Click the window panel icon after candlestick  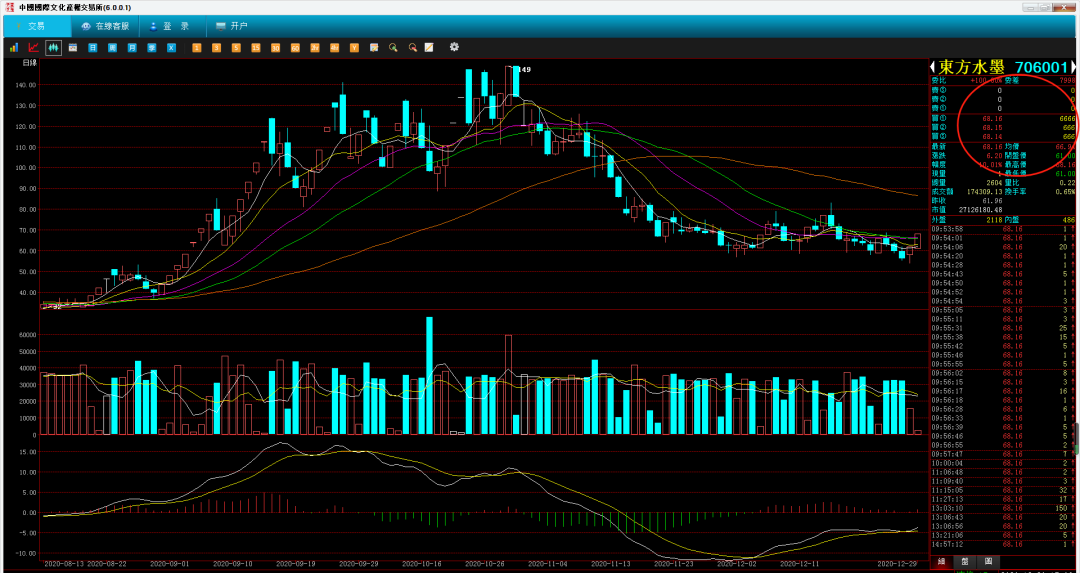[72, 48]
